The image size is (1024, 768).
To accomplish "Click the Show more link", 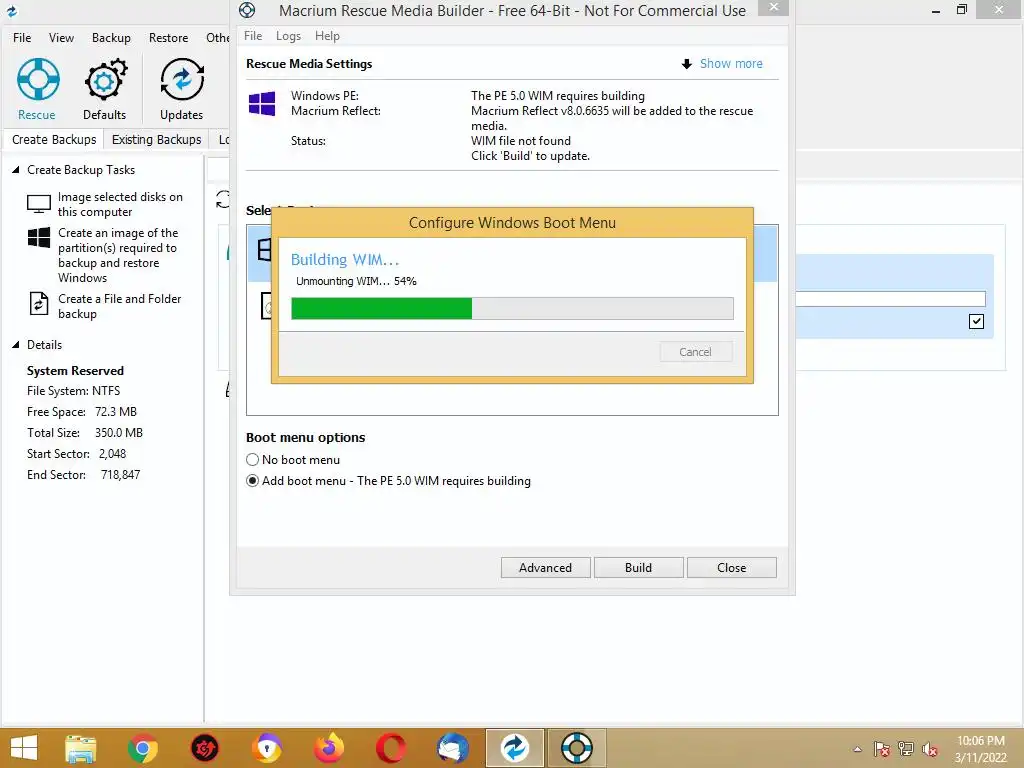I will [x=731, y=63].
